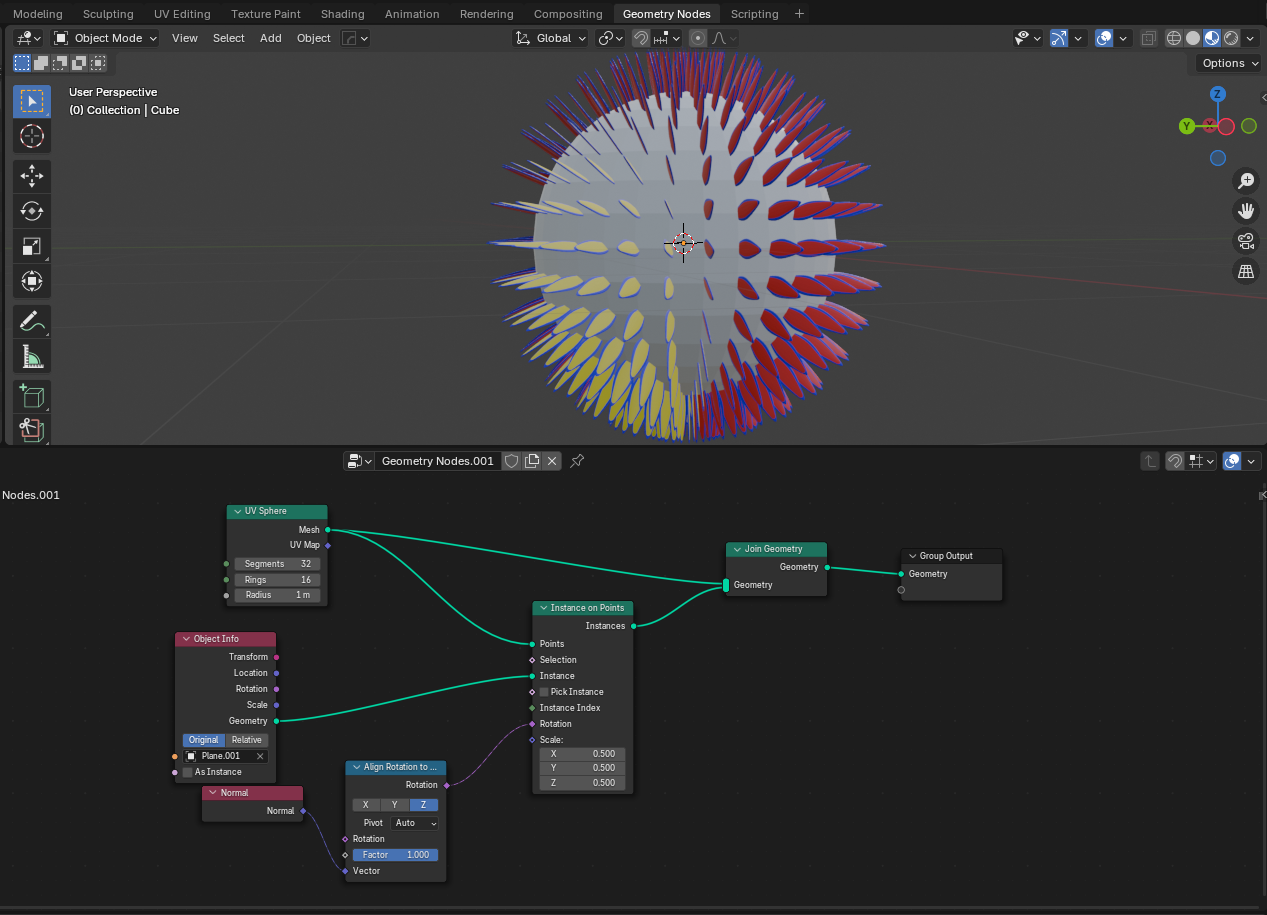Open node tree type dropdown
1267x915 pixels.
[360, 461]
